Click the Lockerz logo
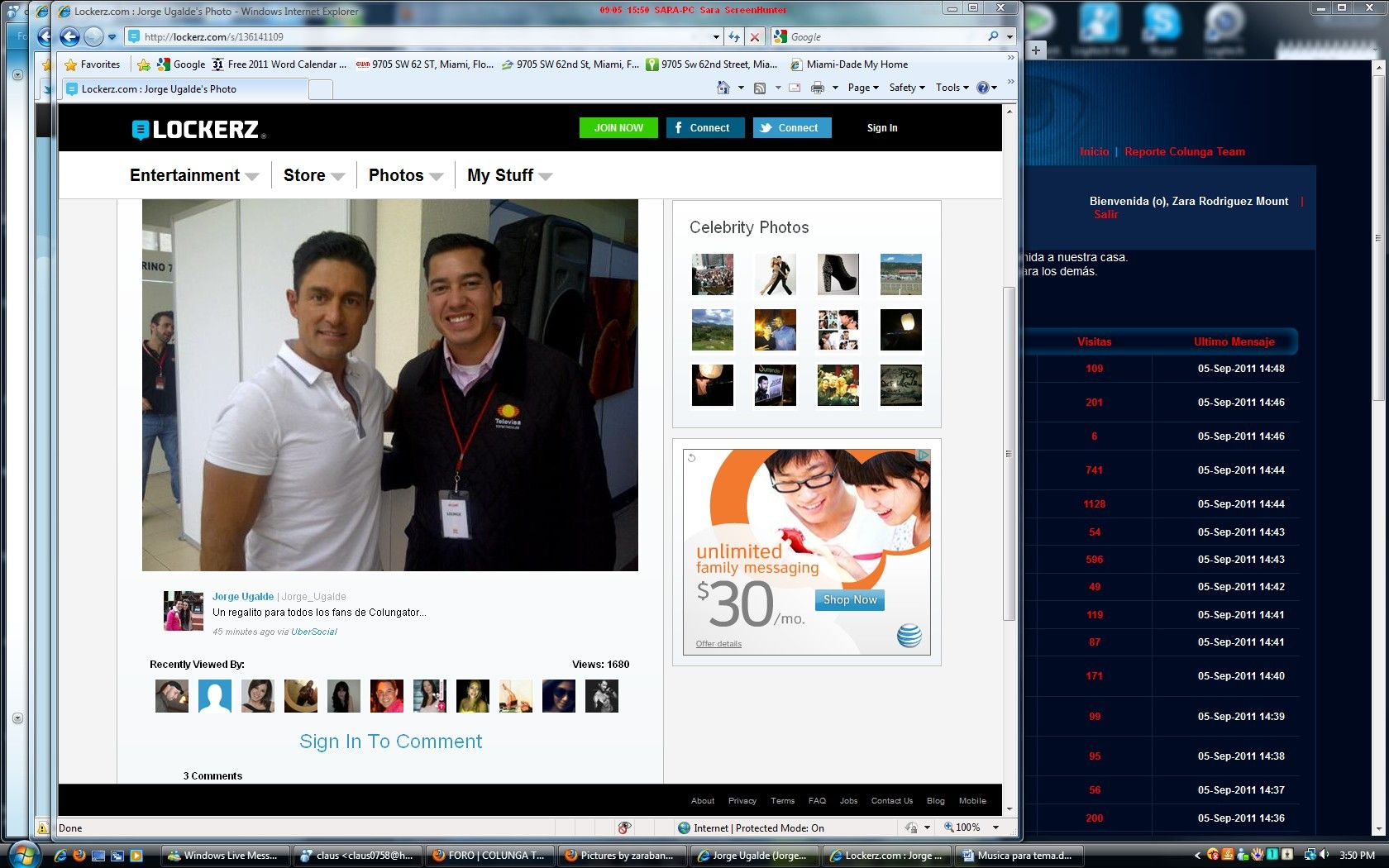This screenshot has height=868, width=1389. [198, 129]
